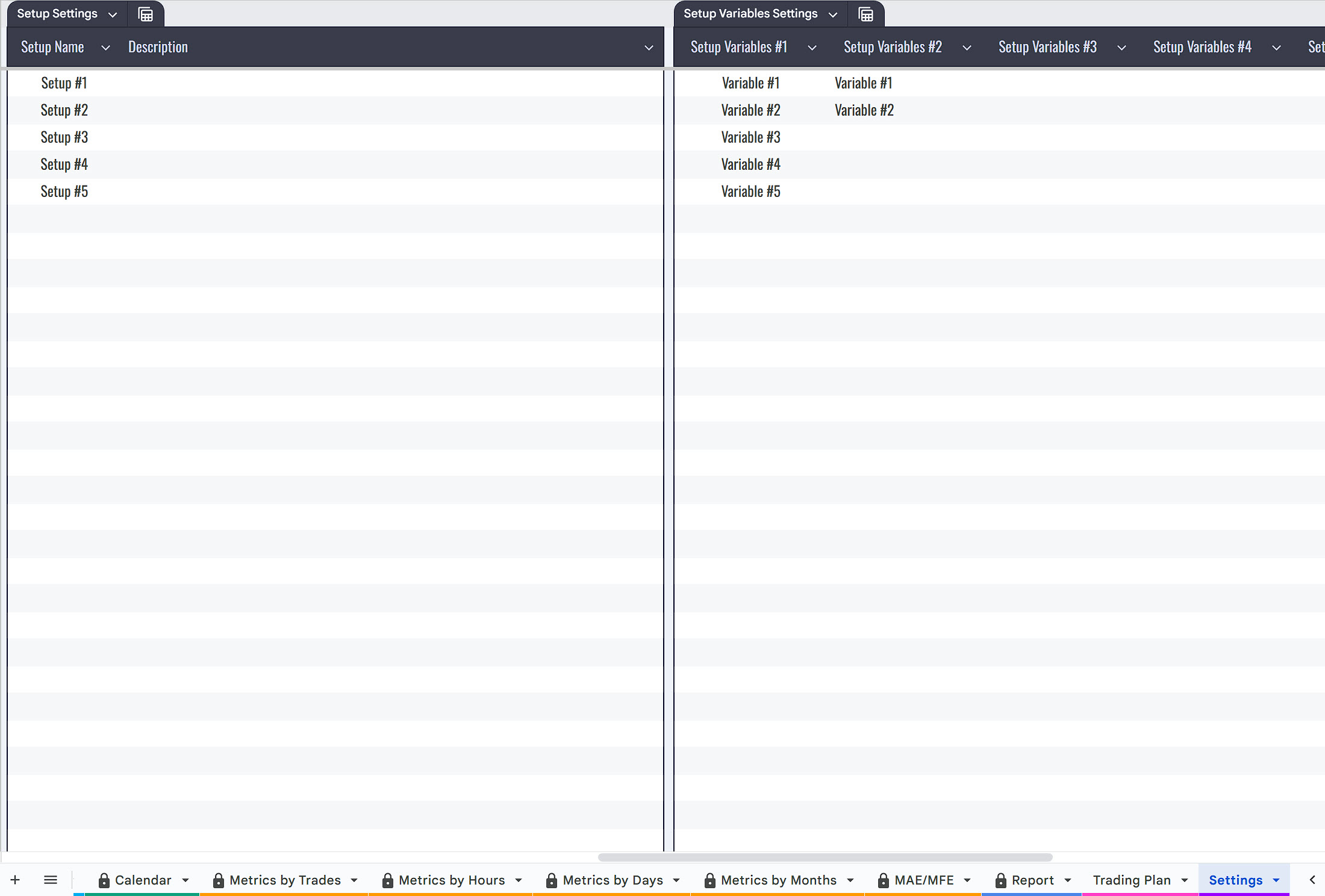Select the Setup #3 cell
The image size is (1325, 896).
[64, 137]
